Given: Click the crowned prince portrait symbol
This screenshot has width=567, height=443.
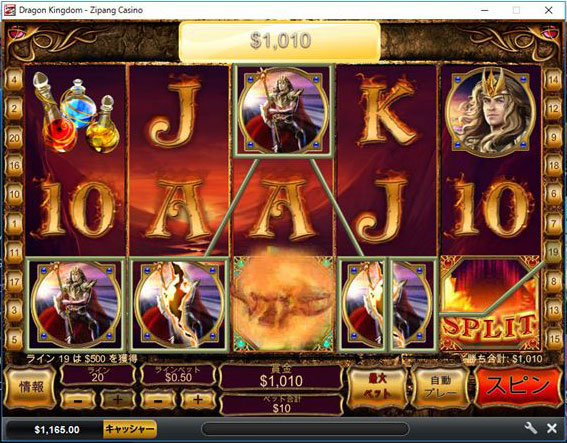Looking at the screenshot, I should coord(490,111).
